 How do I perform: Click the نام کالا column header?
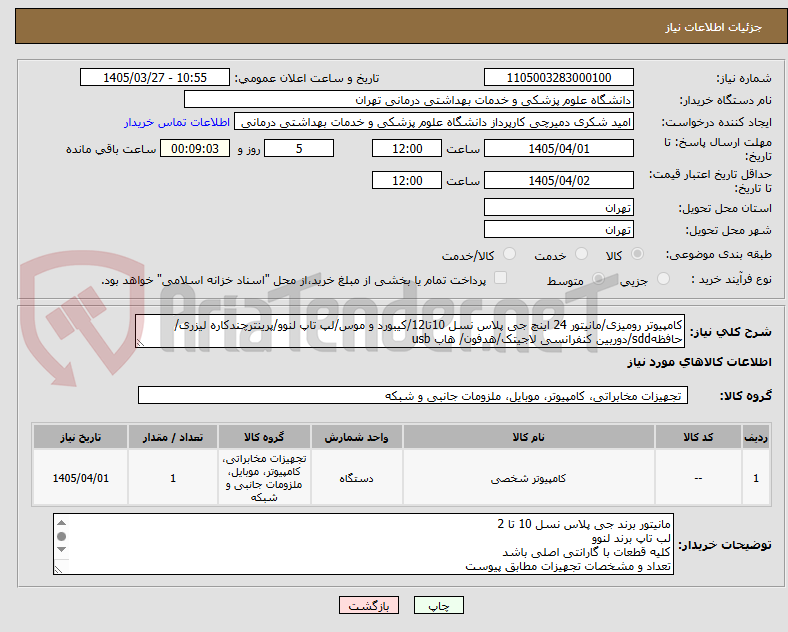pyautogui.click(x=528, y=437)
